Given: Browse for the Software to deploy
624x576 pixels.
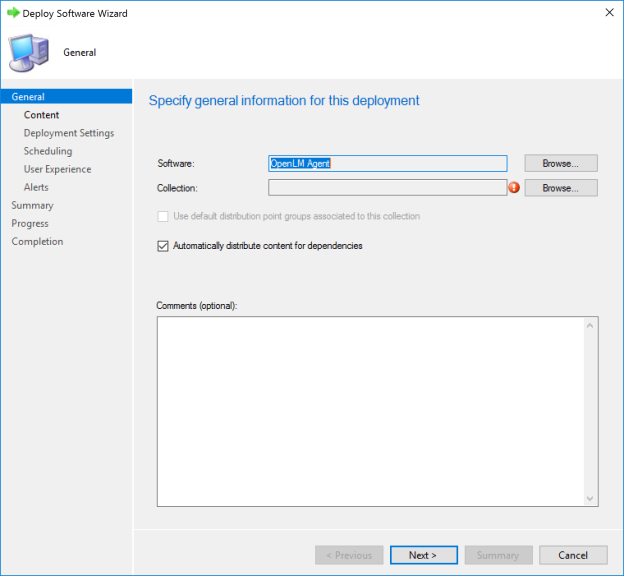Looking at the screenshot, I should coord(560,163).
